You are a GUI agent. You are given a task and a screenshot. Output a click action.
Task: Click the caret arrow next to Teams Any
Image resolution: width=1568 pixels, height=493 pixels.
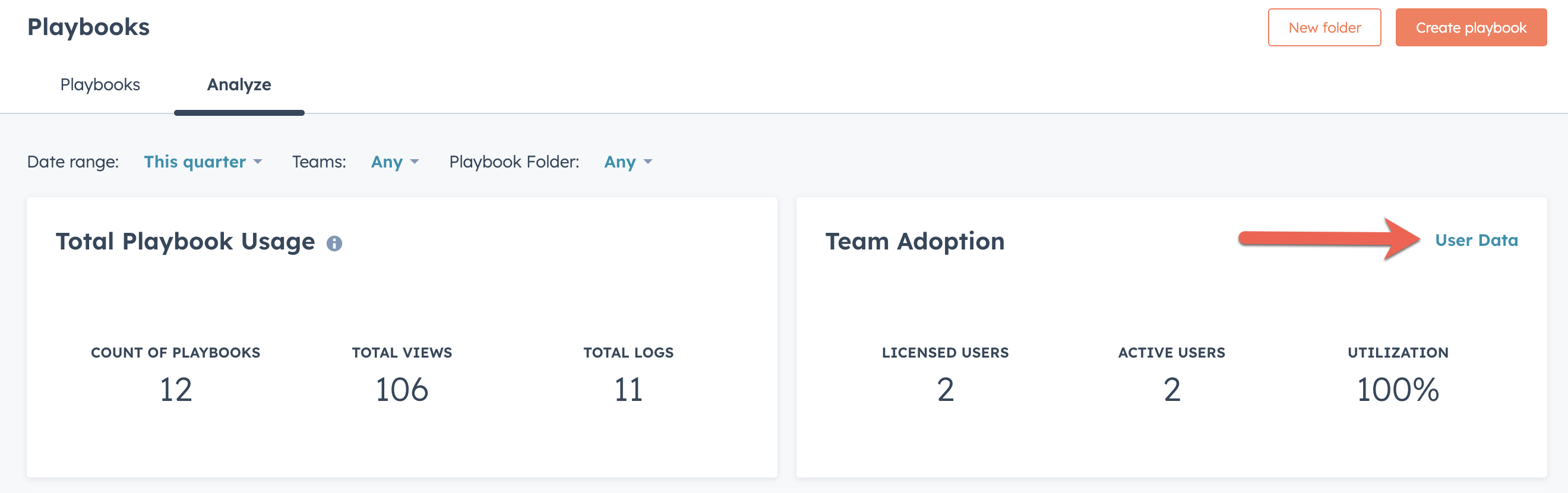tap(415, 162)
